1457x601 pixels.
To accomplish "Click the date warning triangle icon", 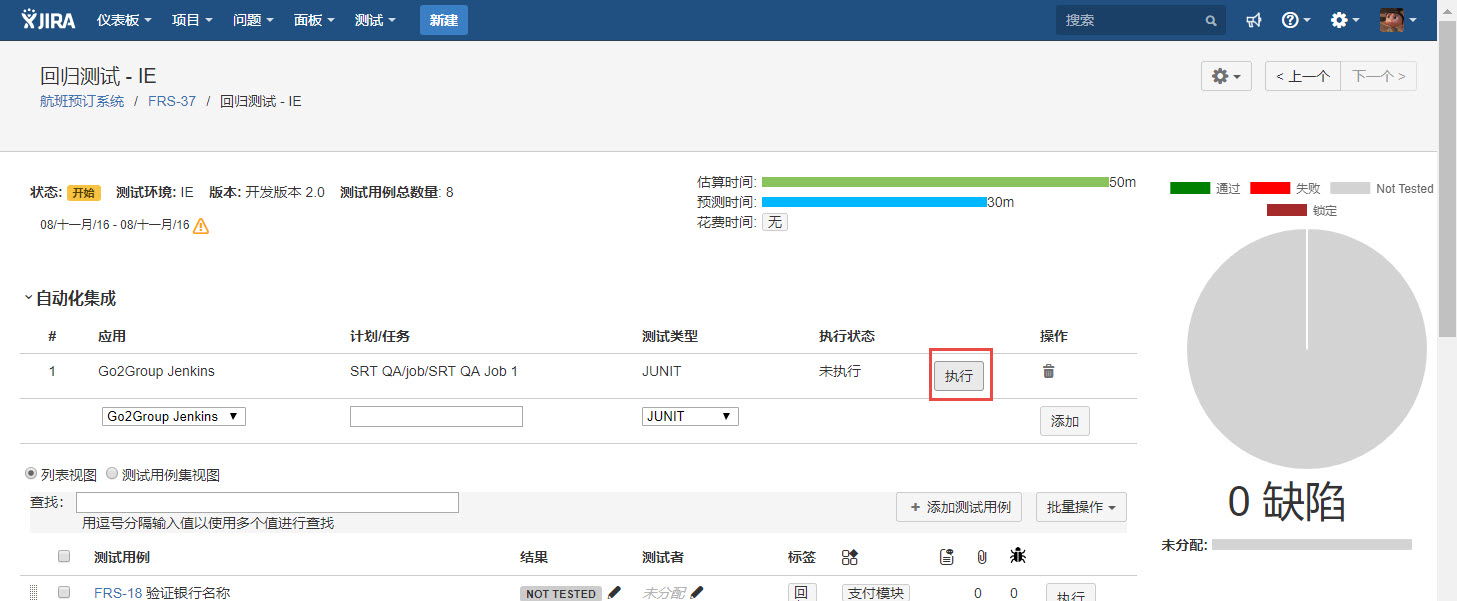I will pos(200,225).
